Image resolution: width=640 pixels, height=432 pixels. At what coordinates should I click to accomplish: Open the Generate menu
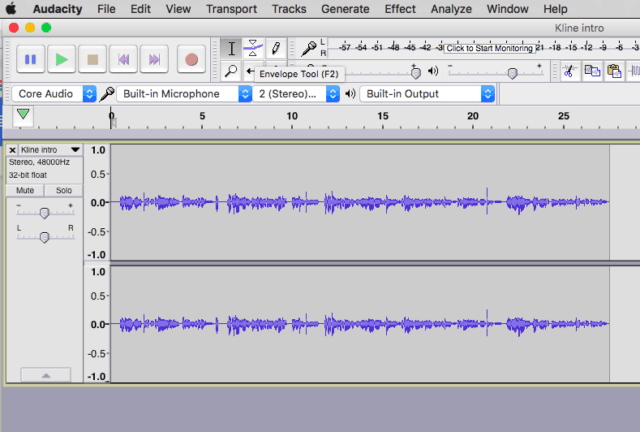point(345,9)
